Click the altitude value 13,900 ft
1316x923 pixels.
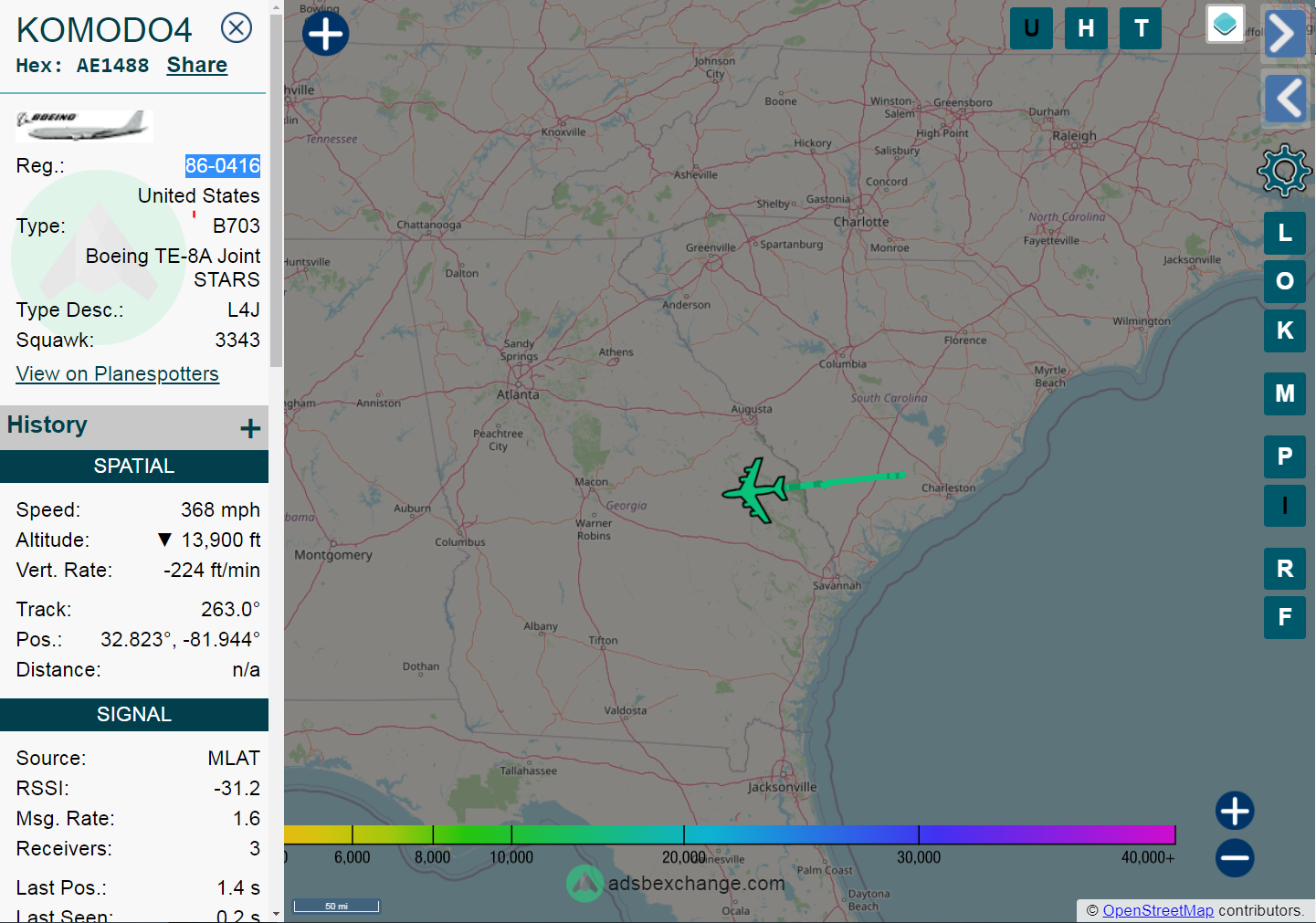pyautogui.click(x=221, y=540)
